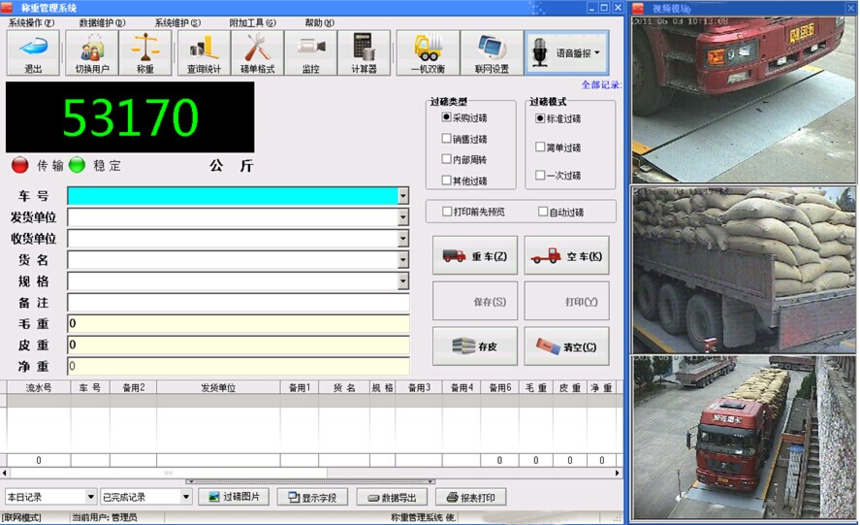Click the 53170 weight display
This screenshot has height=525, width=860.
click(130, 117)
